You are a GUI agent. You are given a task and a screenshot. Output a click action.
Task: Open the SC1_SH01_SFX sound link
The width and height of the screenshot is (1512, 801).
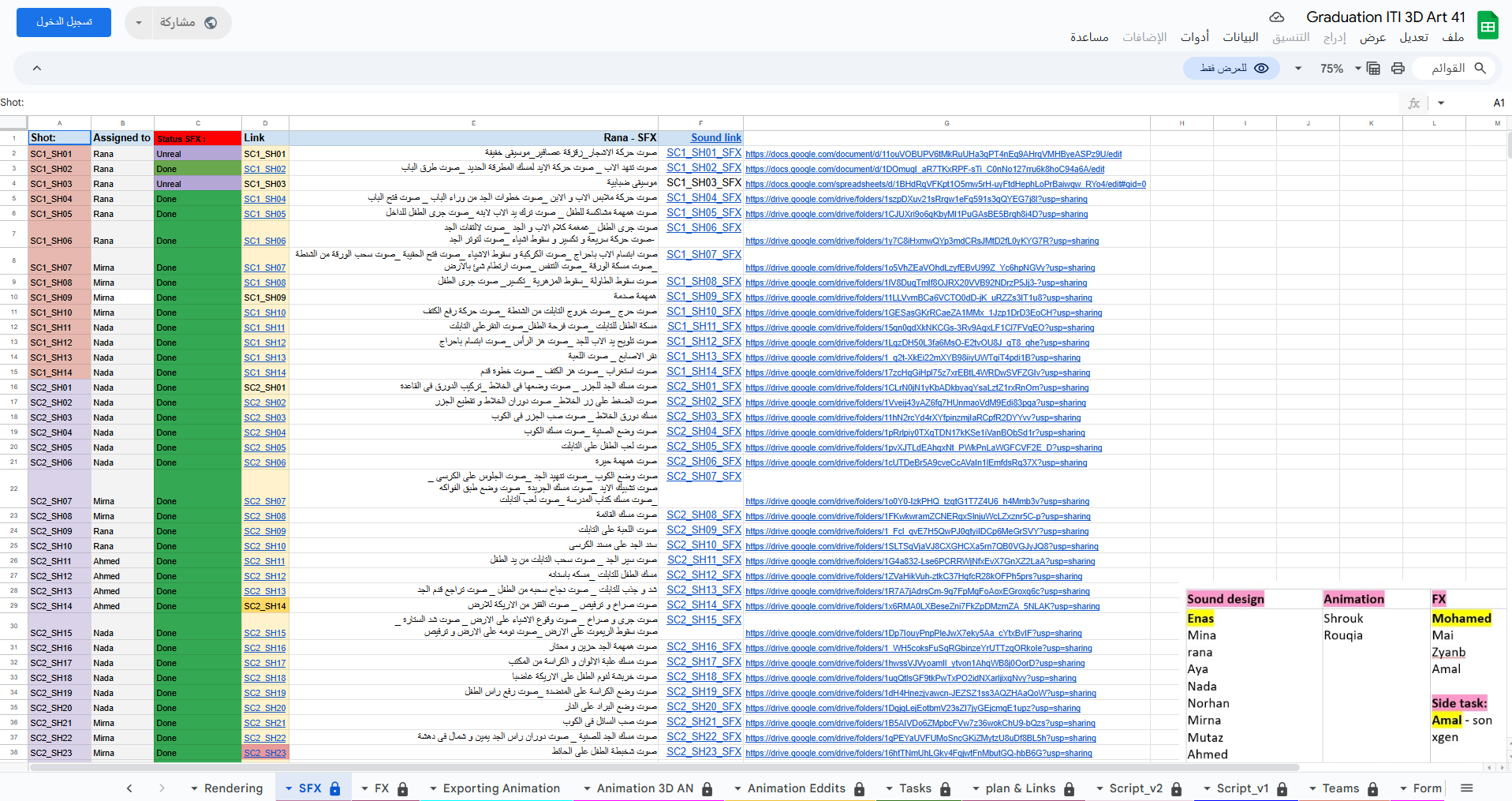tap(703, 153)
